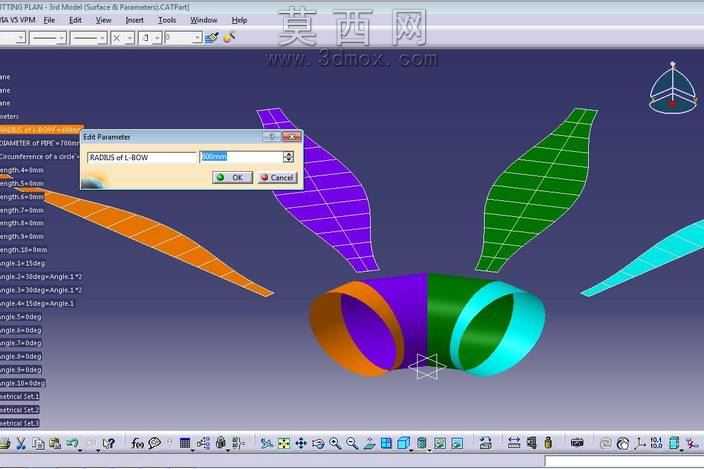Click the compass in the view corner

coord(673,88)
